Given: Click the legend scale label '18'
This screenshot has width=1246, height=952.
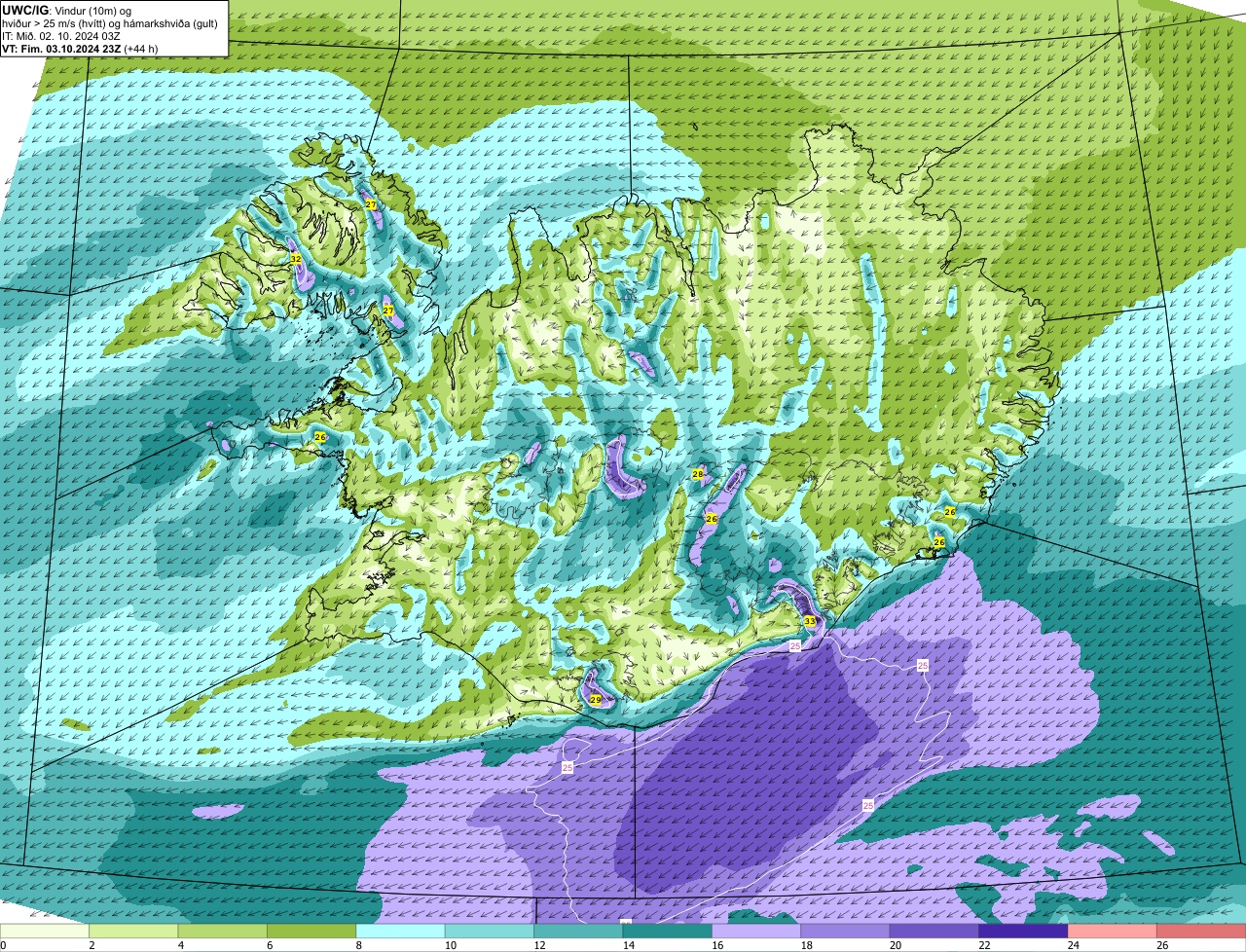Looking at the screenshot, I should pos(806,945).
